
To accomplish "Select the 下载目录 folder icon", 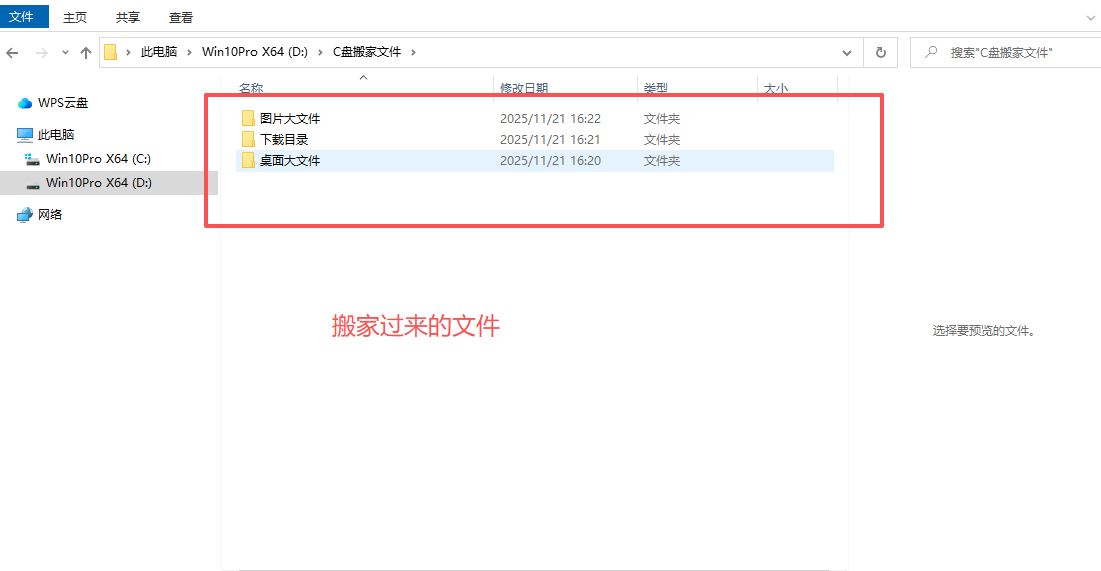I will (249, 139).
